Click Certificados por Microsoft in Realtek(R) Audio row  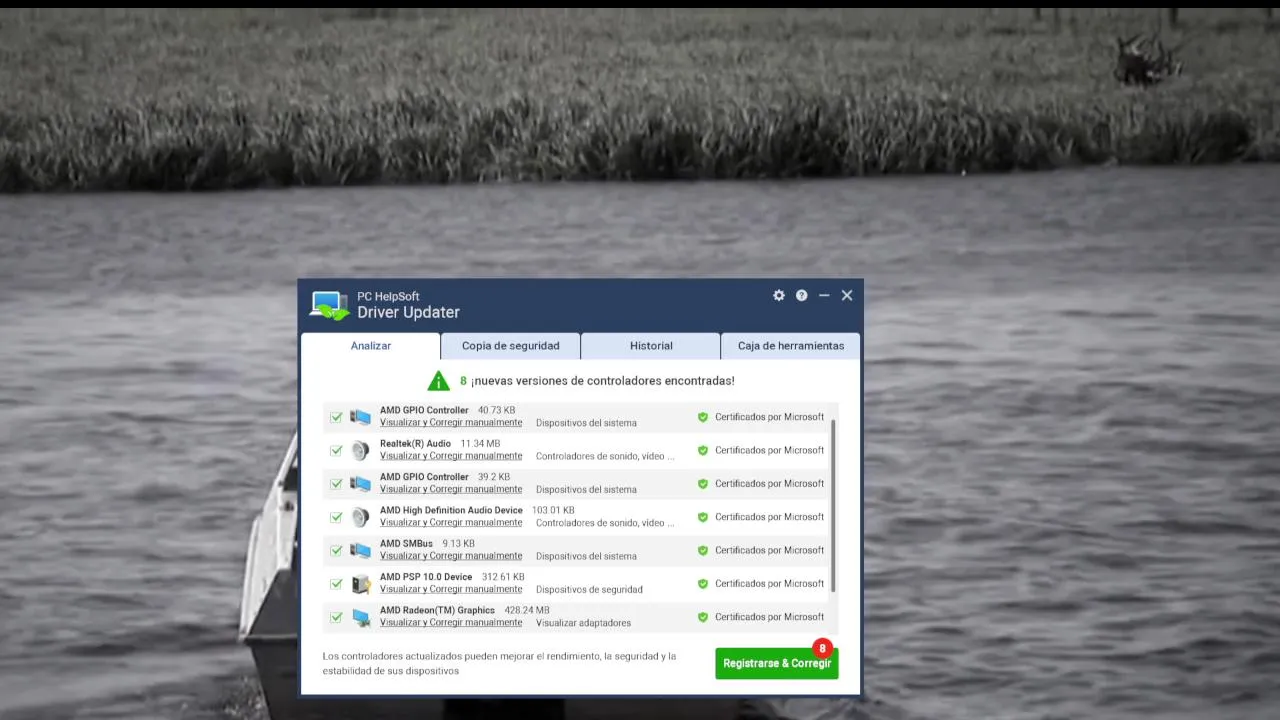point(769,451)
